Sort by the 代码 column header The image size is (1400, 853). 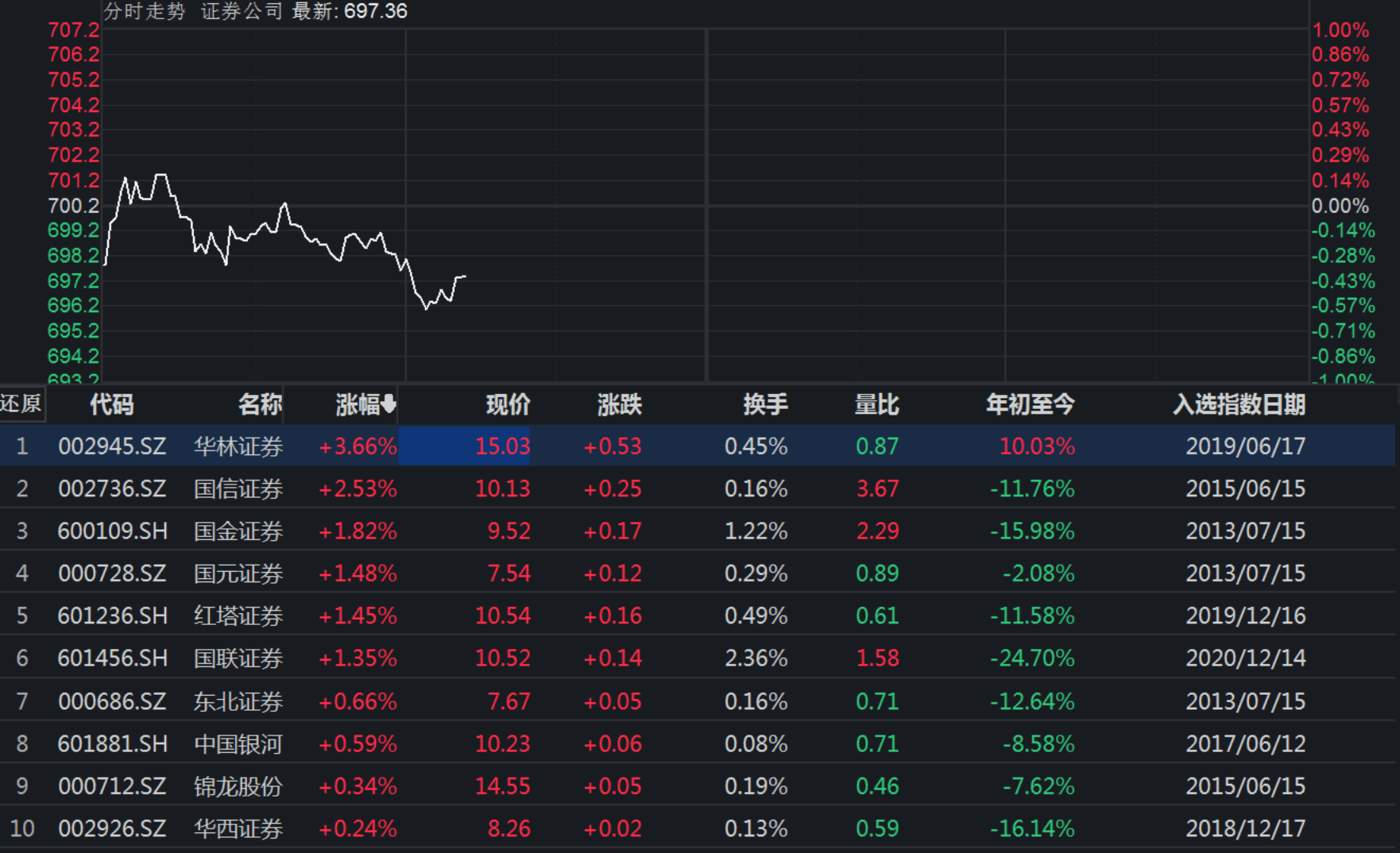coord(113,404)
